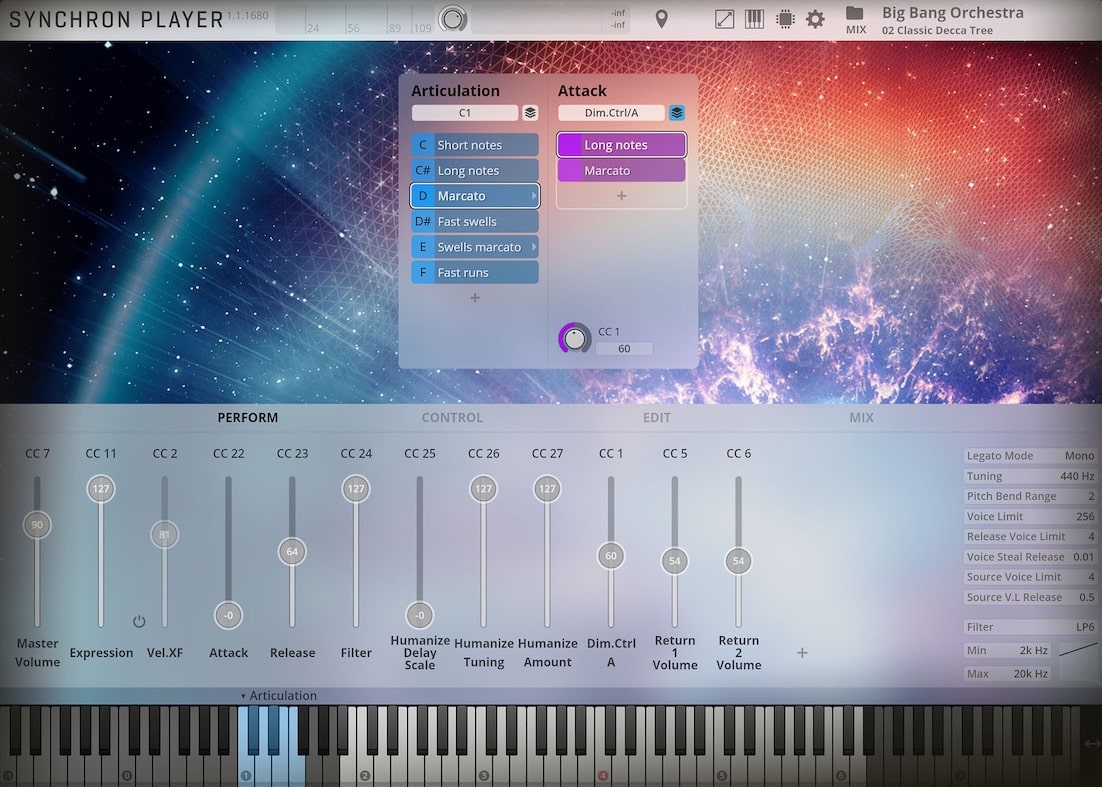Switch to the EDIT tab
This screenshot has width=1102, height=787.
coord(657,418)
